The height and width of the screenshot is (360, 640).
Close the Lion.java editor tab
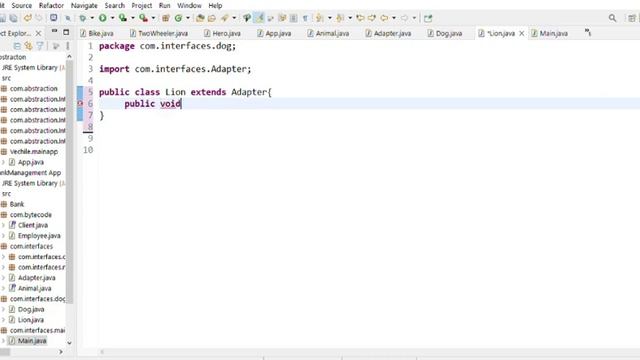coord(521,33)
